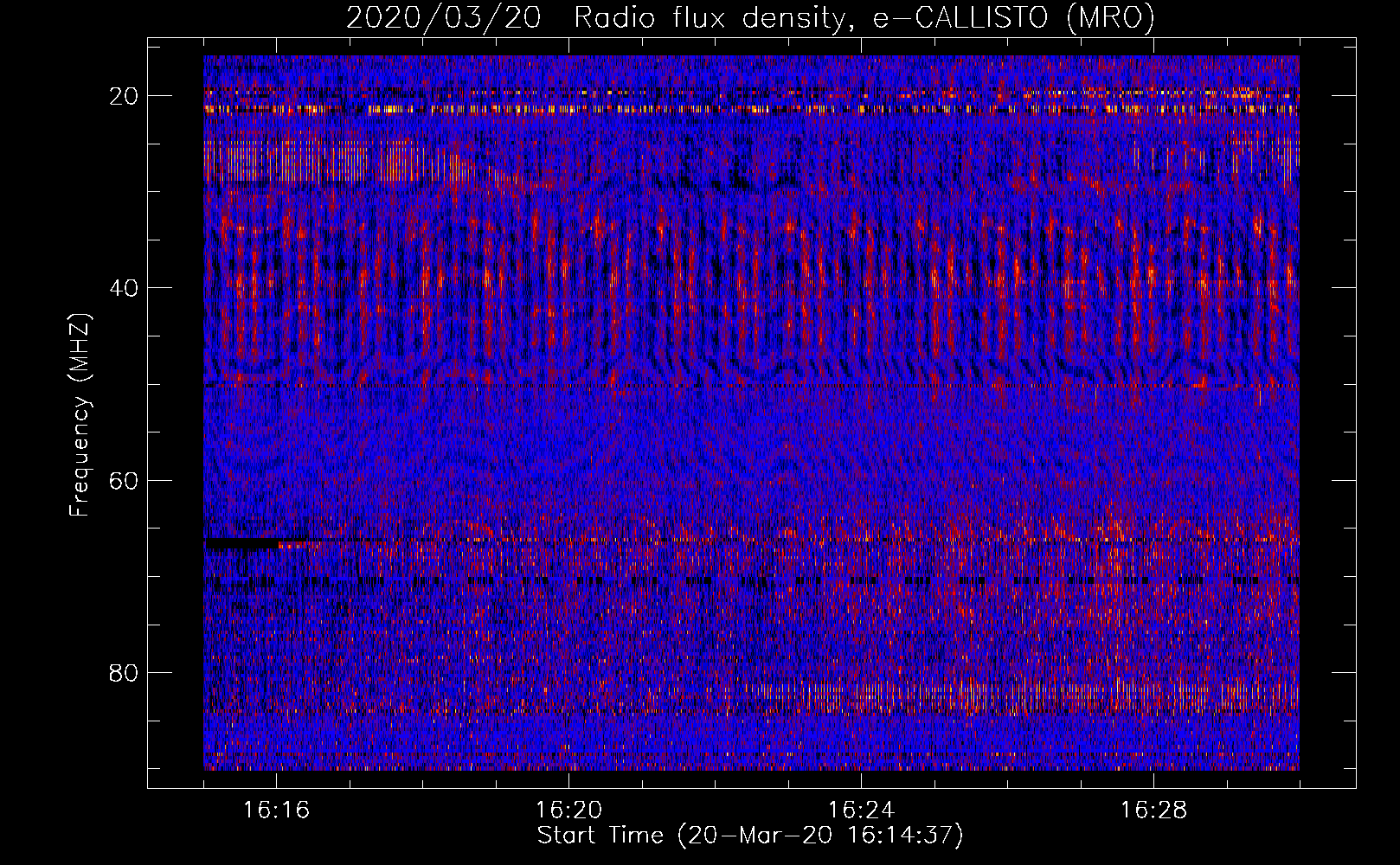Click the spectrogram at 20 MHz, 16:16

point(277,95)
